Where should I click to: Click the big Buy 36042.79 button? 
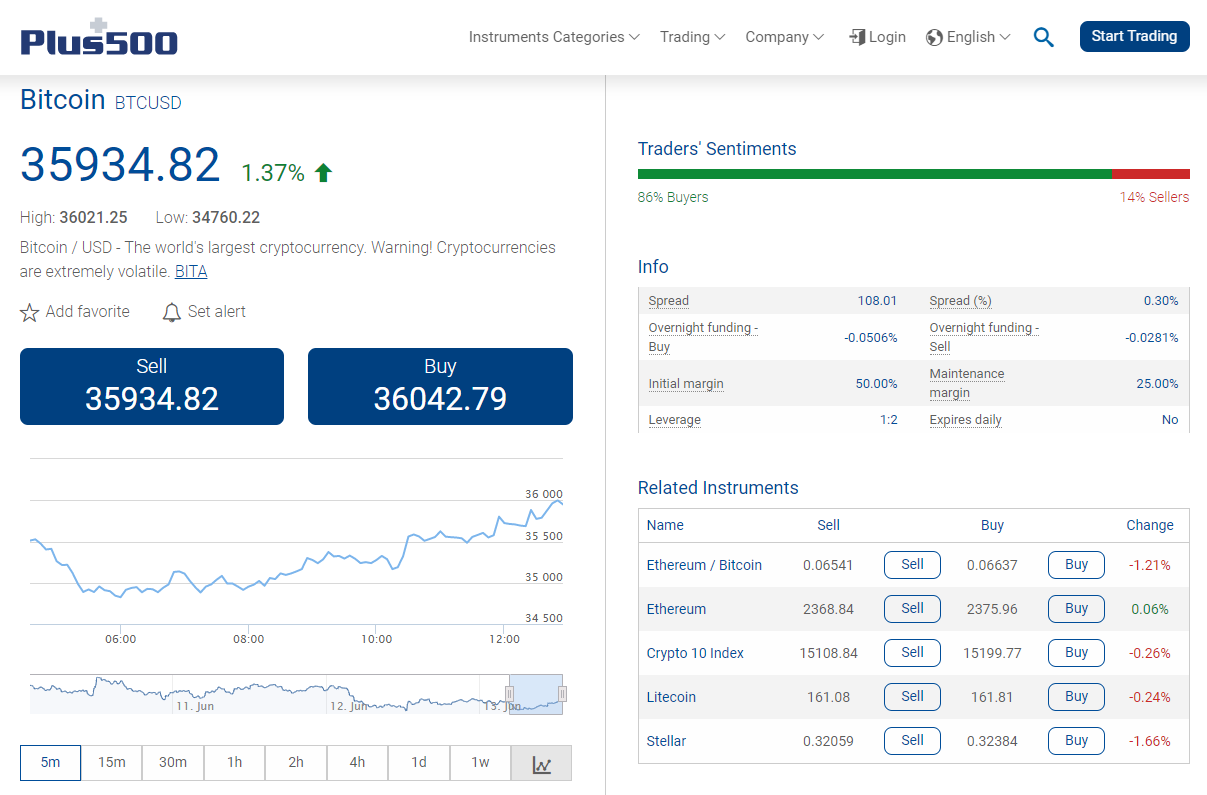pos(440,386)
